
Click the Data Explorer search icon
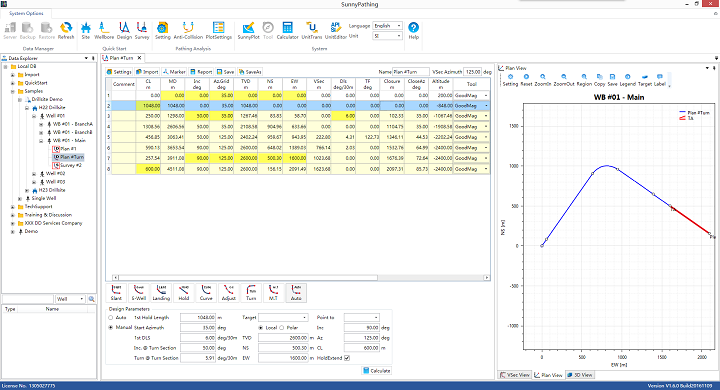pos(91,299)
